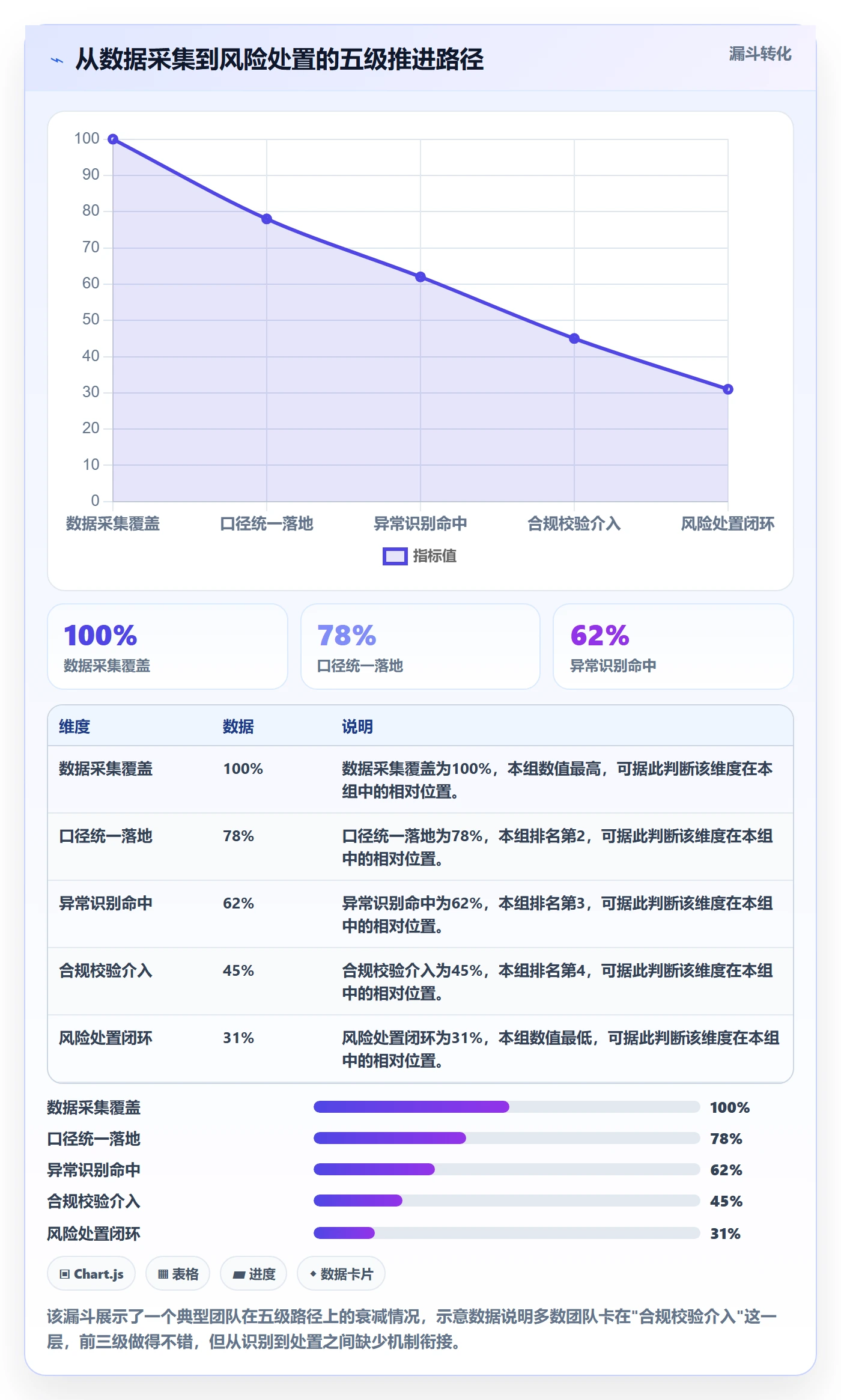Select the chart data point at 78
The image size is (841, 1400).
click(267, 219)
